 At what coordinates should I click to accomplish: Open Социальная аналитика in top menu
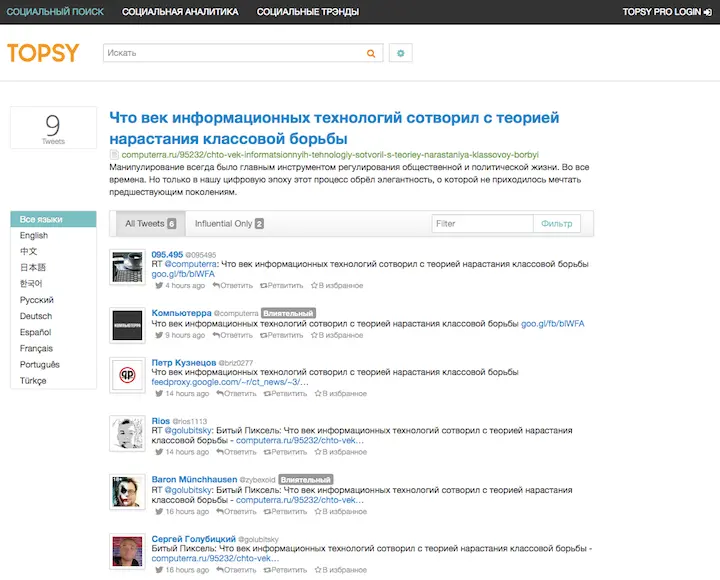tap(180, 12)
